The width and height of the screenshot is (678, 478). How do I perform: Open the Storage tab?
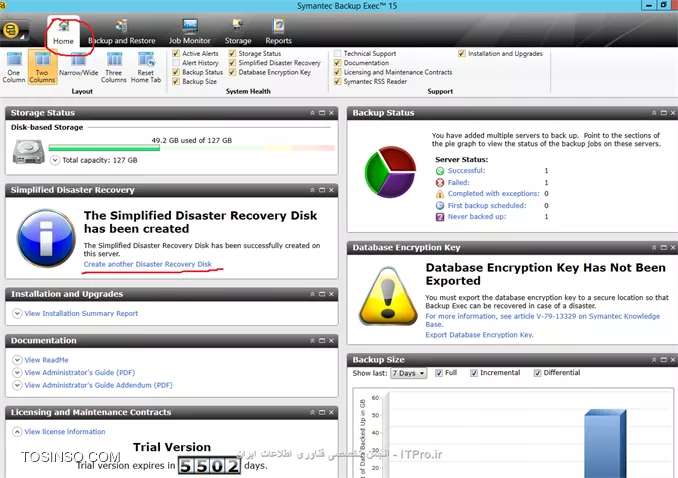(x=238, y=32)
